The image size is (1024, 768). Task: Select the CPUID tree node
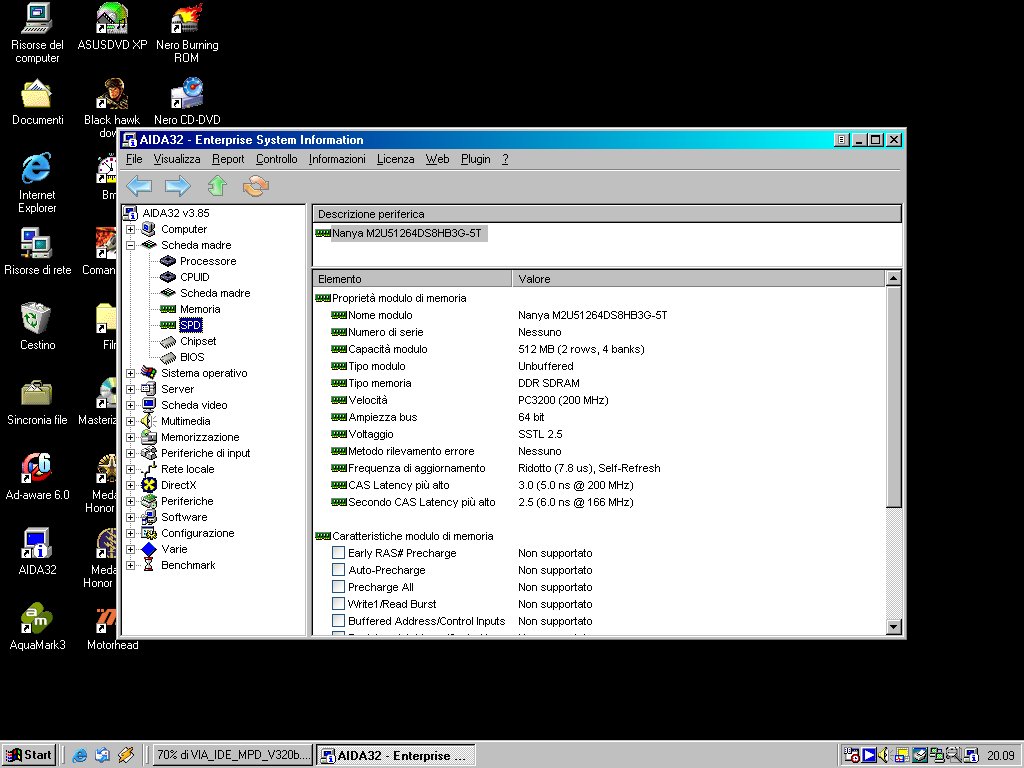195,277
